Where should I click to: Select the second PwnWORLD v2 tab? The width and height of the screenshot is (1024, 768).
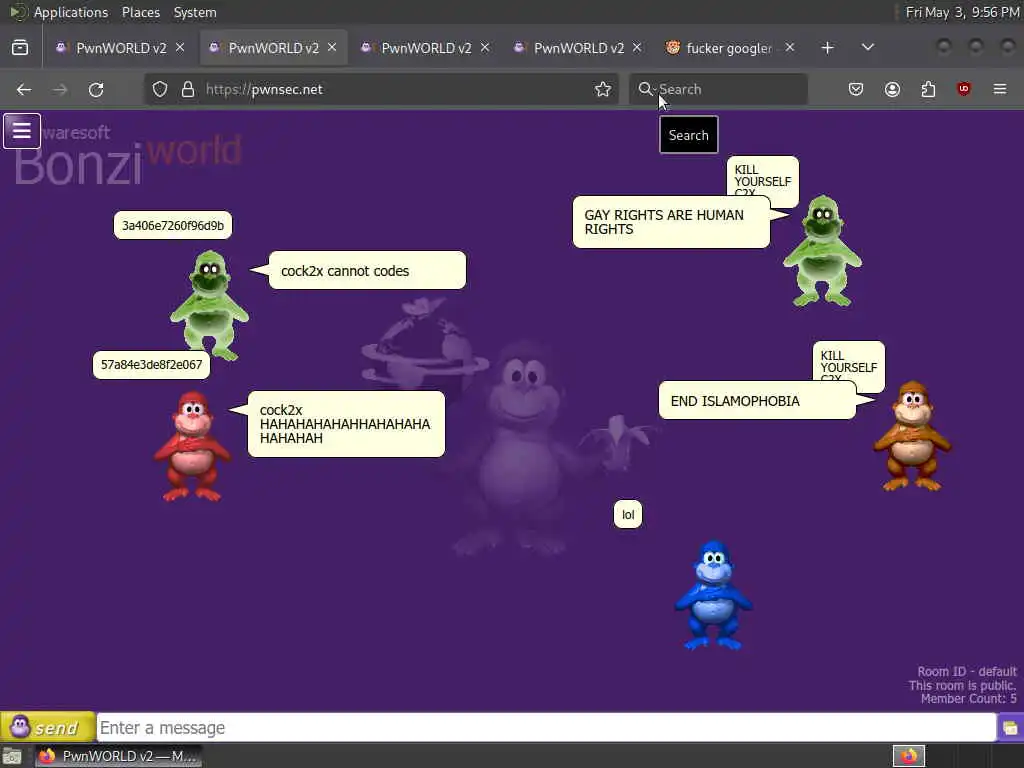click(x=274, y=48)
